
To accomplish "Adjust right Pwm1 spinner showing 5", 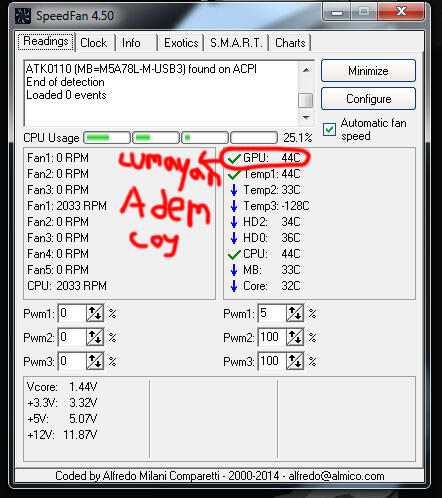I will (295, 313).
